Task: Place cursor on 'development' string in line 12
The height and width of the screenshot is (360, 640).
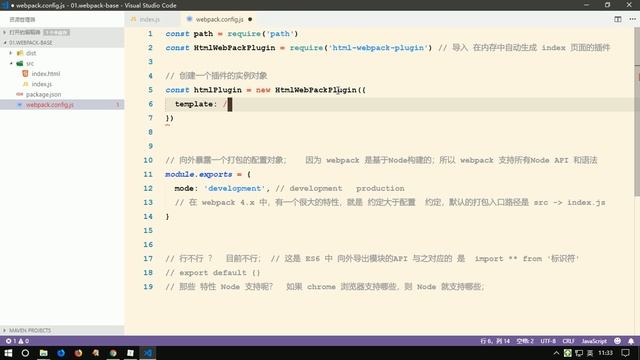Action: [x=234, y=188]
